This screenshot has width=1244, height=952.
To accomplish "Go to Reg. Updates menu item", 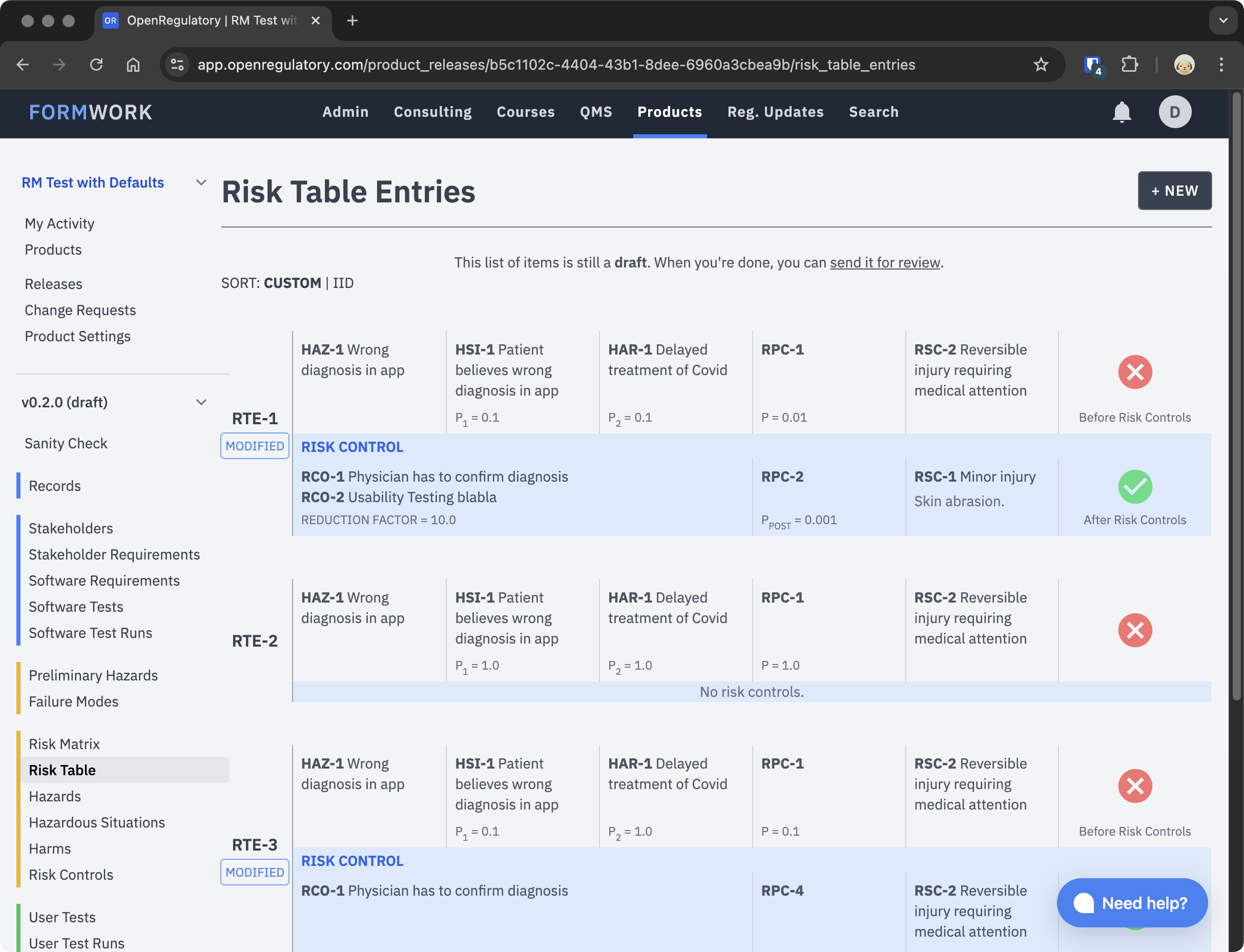I will pyautogui.click(x=775, y=112).
